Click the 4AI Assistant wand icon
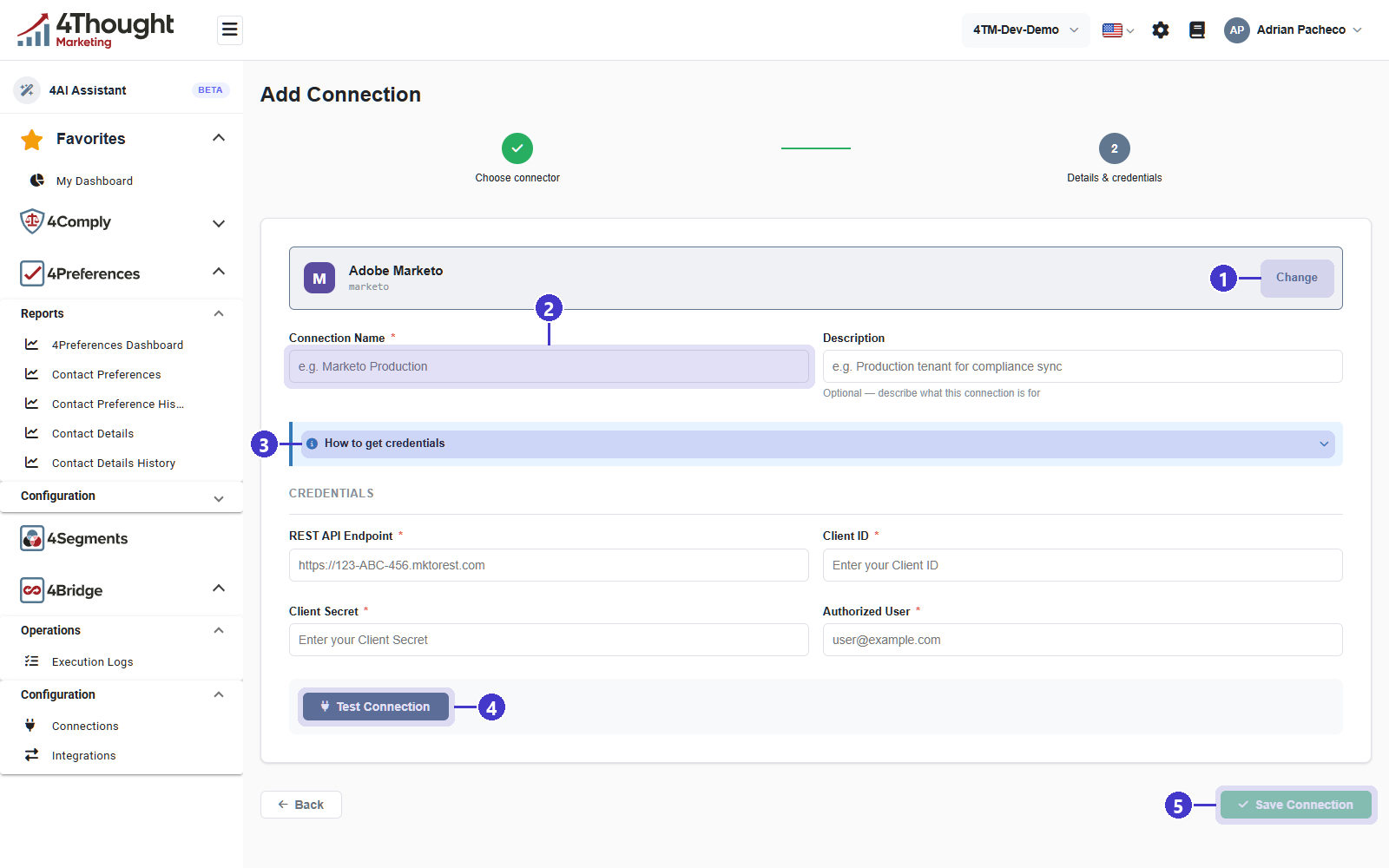Viewport: 1389px width, 868px height. click(x=27, y=90)
